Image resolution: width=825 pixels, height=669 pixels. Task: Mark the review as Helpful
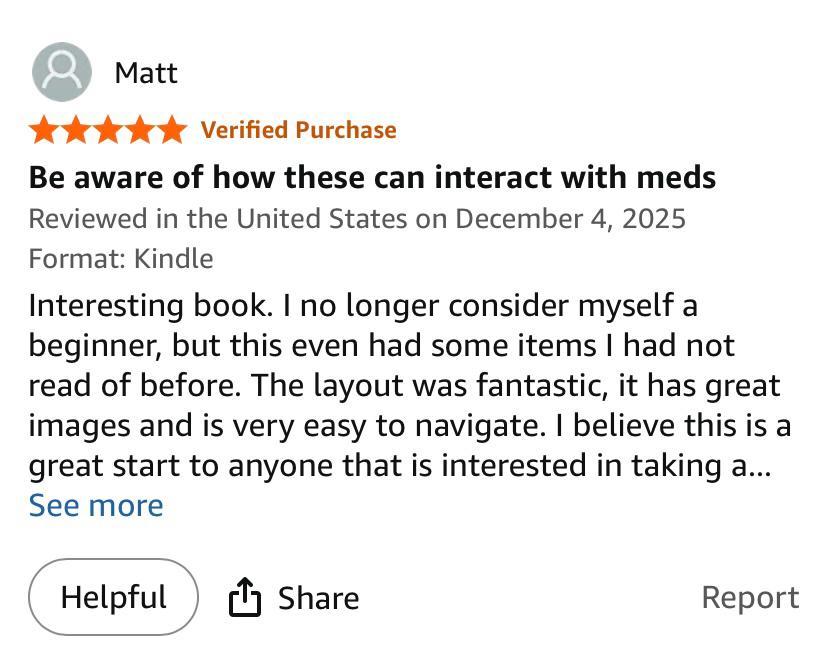point(113,597)
